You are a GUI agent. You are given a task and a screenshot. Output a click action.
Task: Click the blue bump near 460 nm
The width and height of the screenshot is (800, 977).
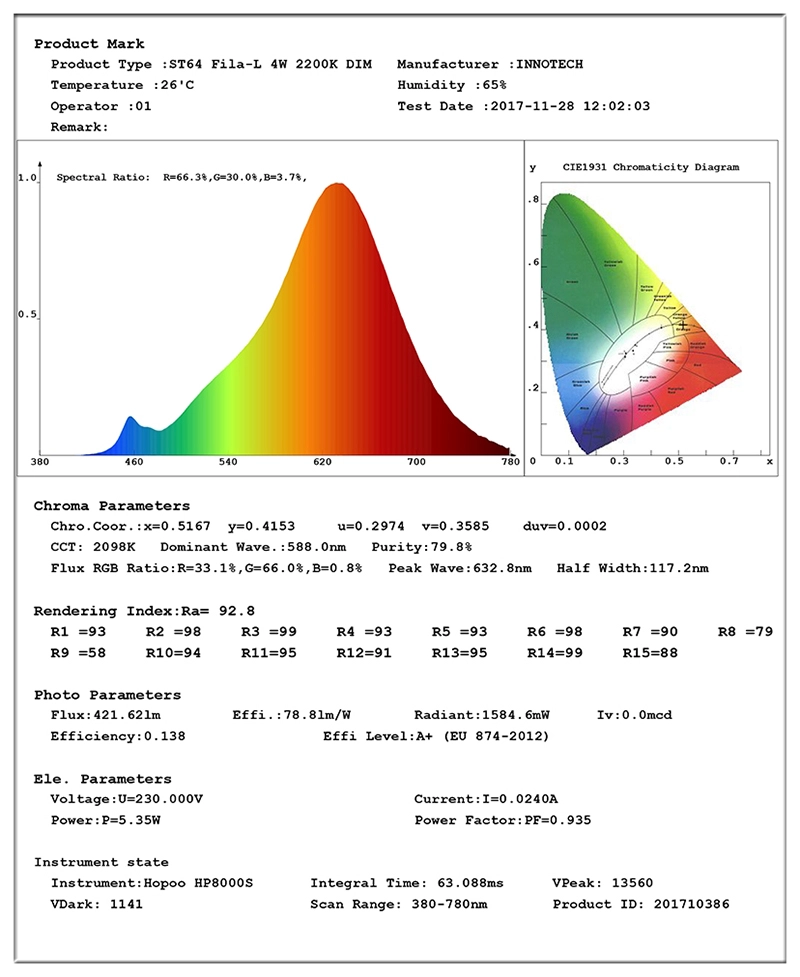131,424
